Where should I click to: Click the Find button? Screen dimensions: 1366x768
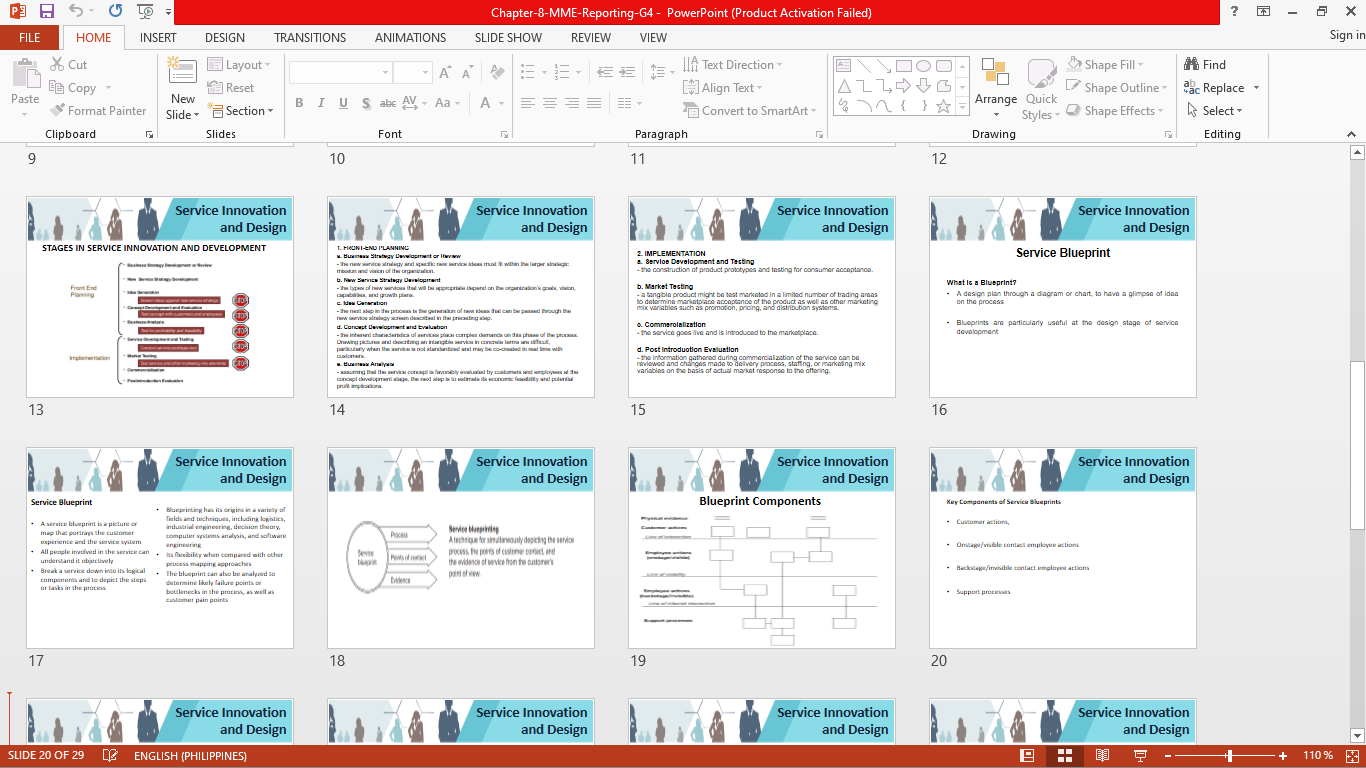(x=1205, y=64)
